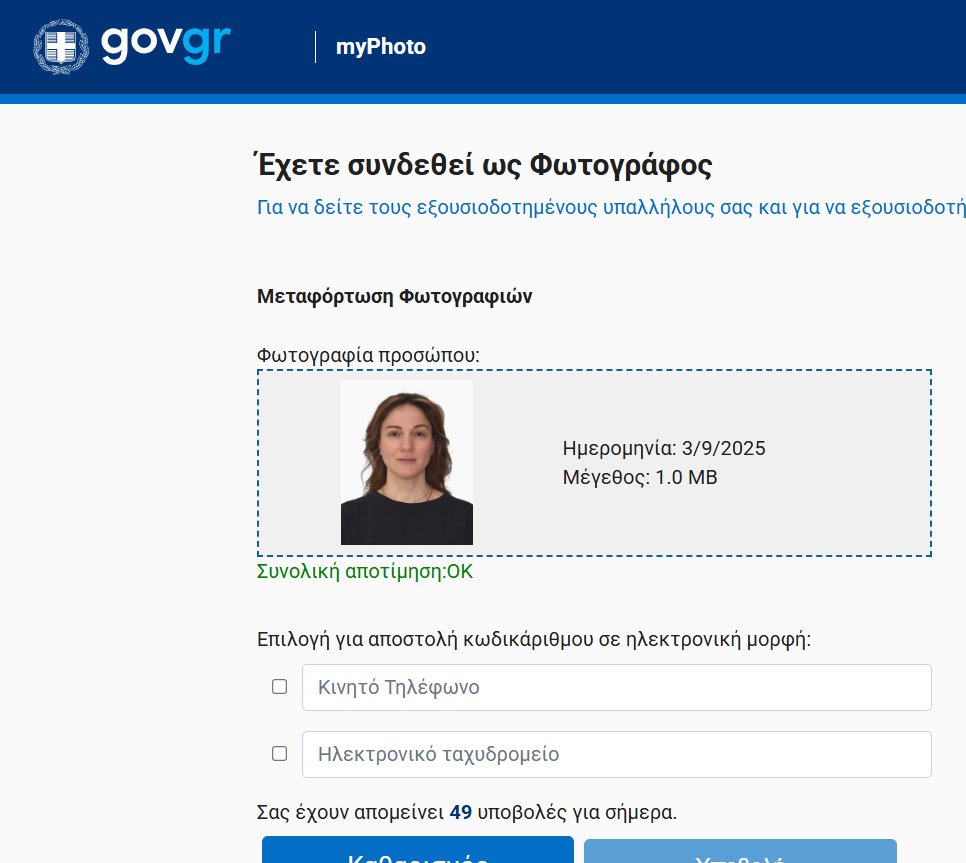Viewport: 966px width, 863px height.
Task: Click the Επιλογή για αποστολή κωδικάριθμου label
Action: 533,640
